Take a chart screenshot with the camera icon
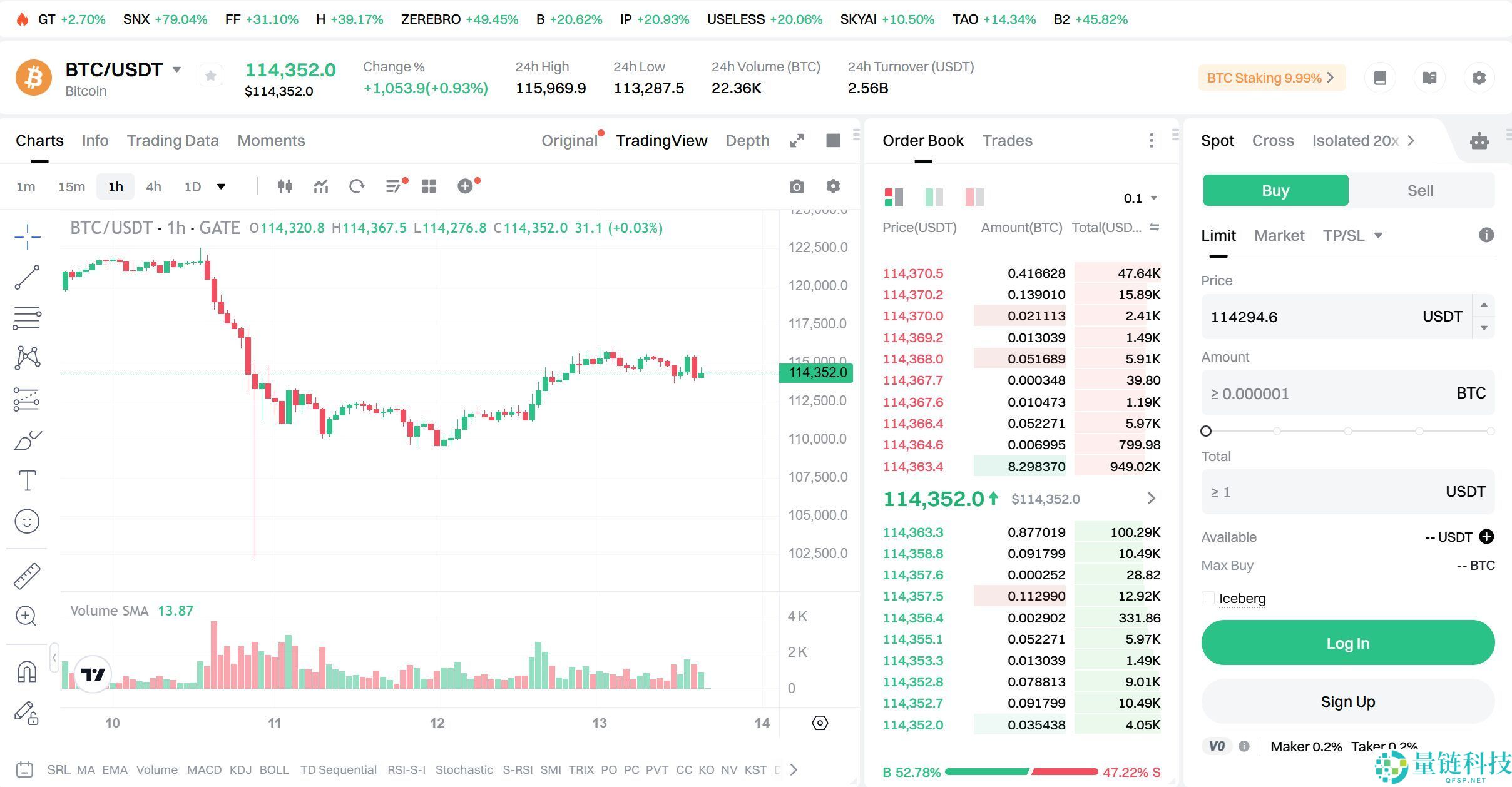 point(797,186)
